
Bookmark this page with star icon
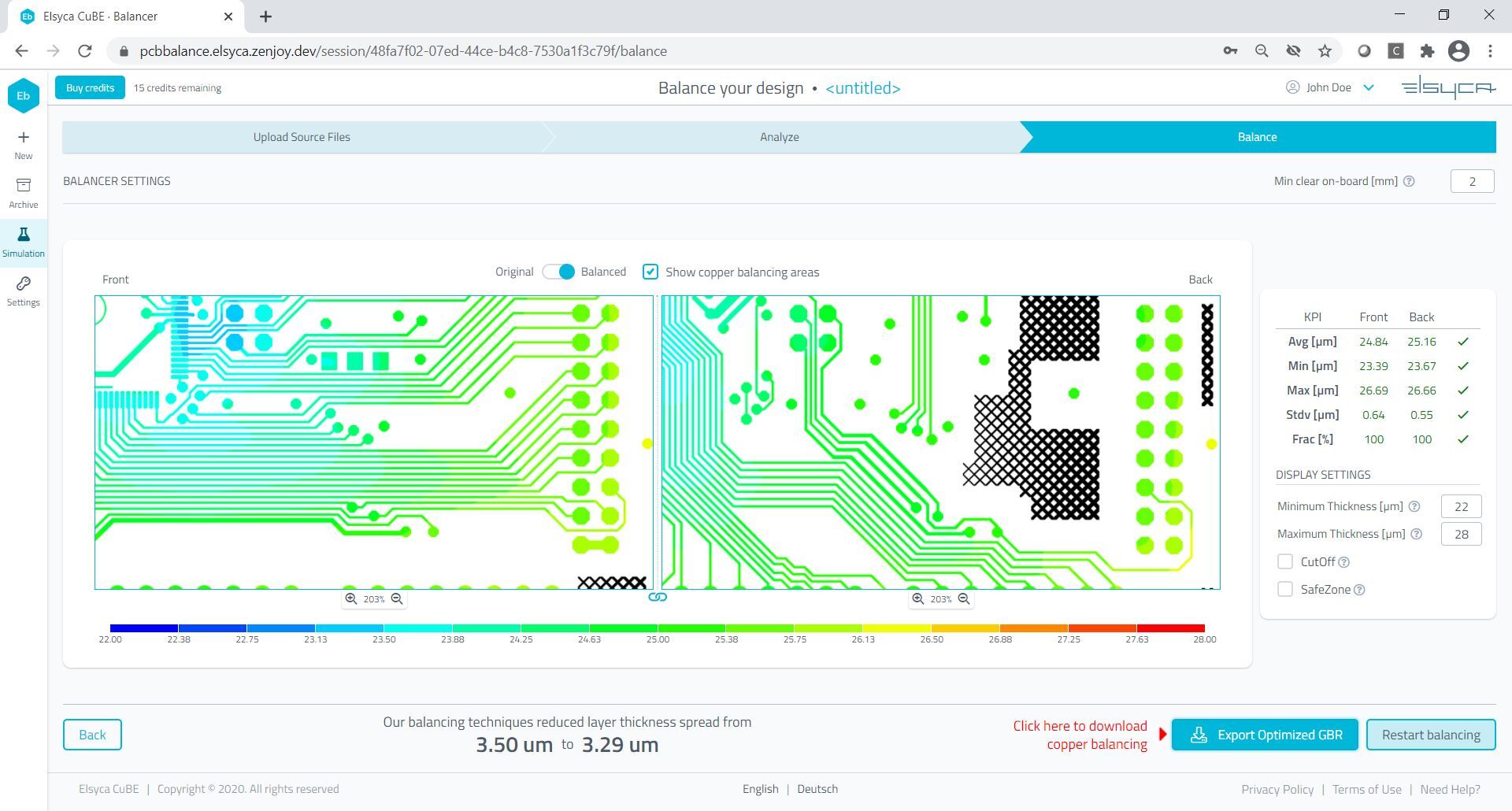[x=1325, y=51]
